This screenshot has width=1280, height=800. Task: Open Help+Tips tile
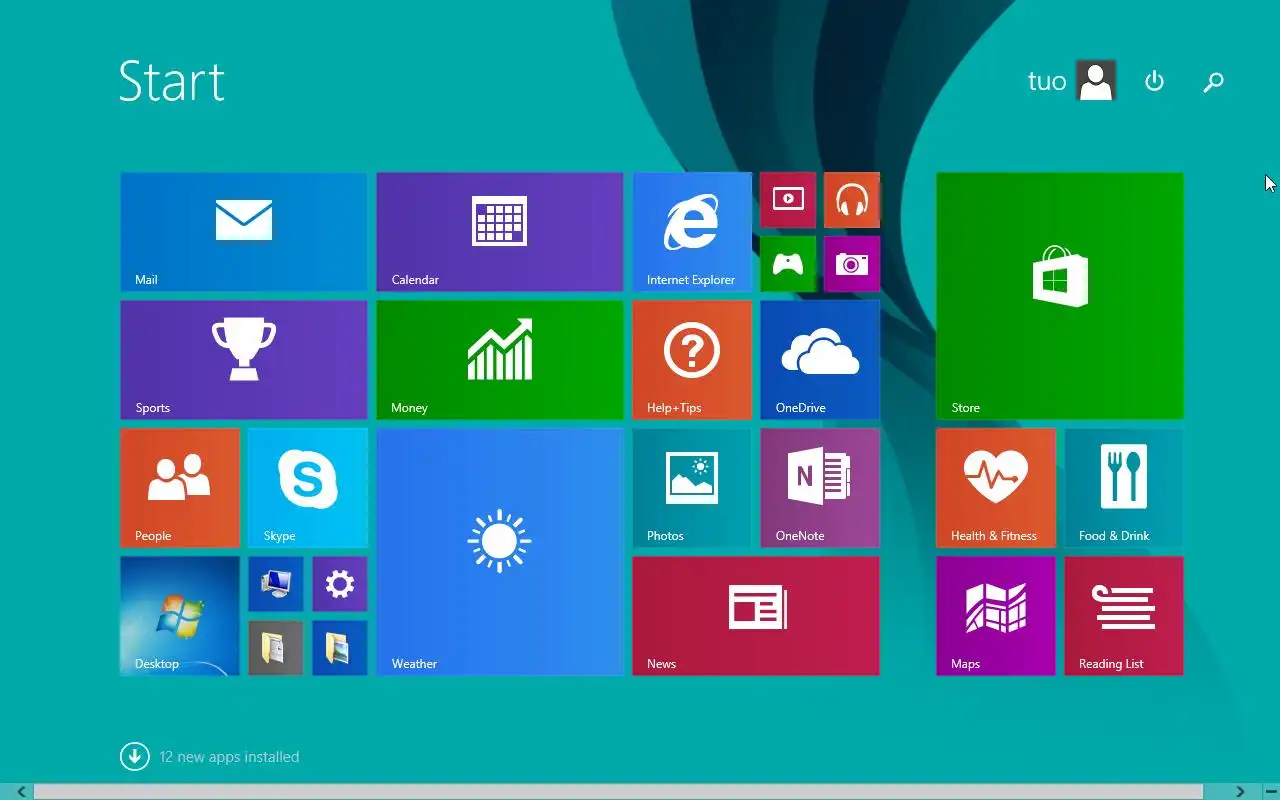(692, 360)
